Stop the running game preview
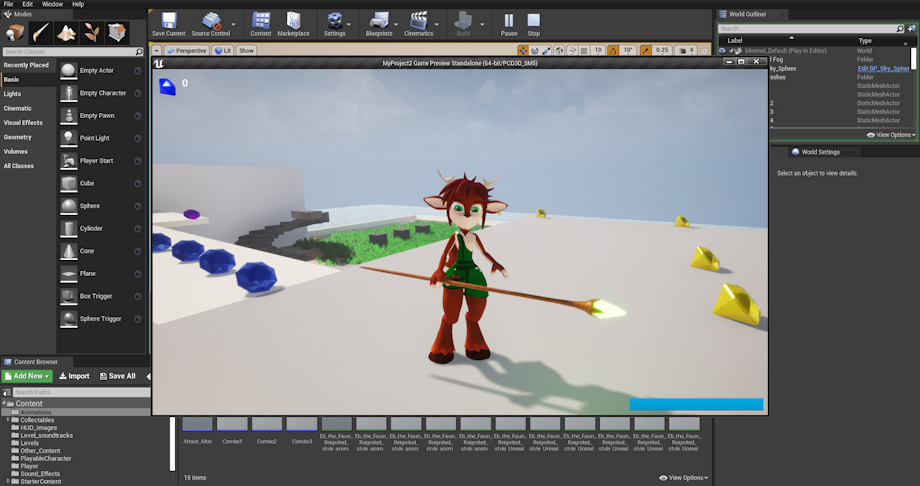Screen dimensions: 920x486 coord(533,24)
